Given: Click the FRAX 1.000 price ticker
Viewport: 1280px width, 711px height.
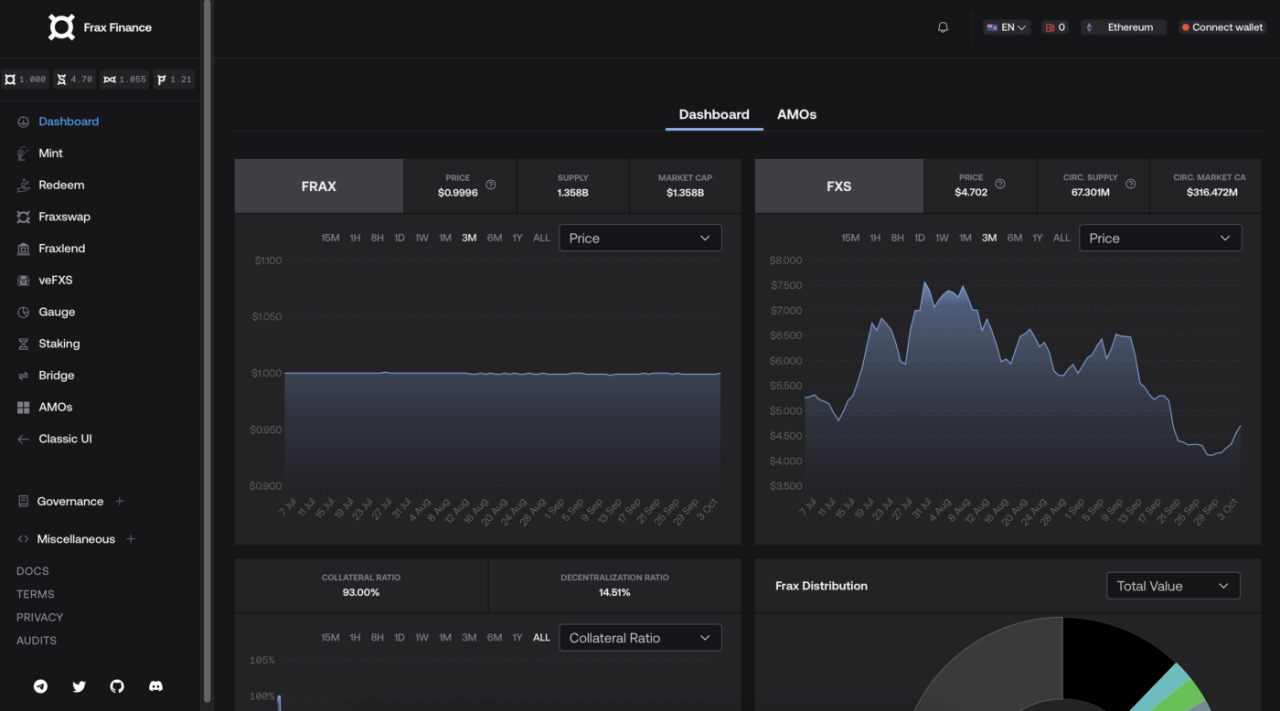Looking at the screenshot, I should 26,79.
